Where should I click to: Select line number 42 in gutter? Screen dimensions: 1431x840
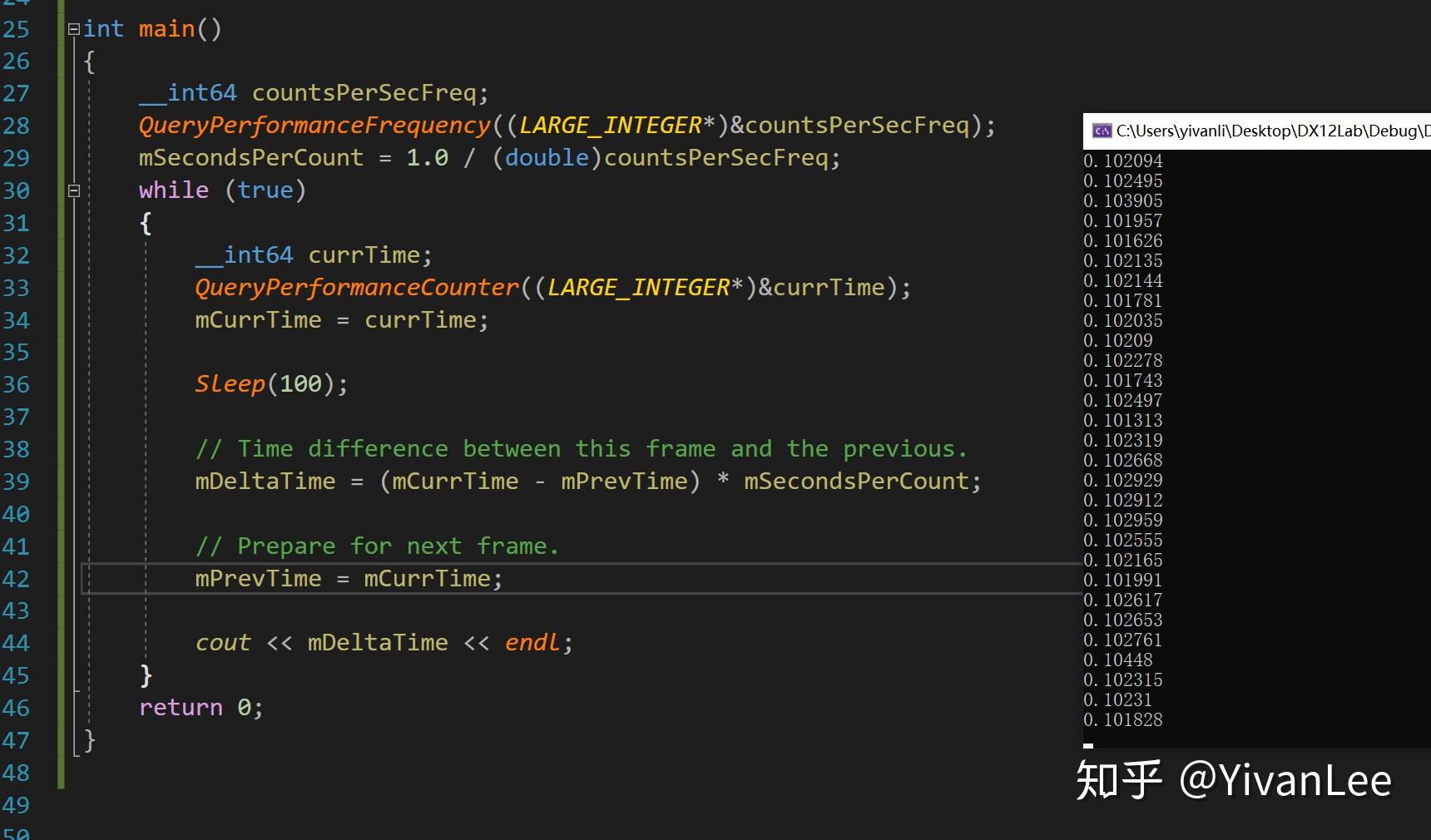click(16, 579)
